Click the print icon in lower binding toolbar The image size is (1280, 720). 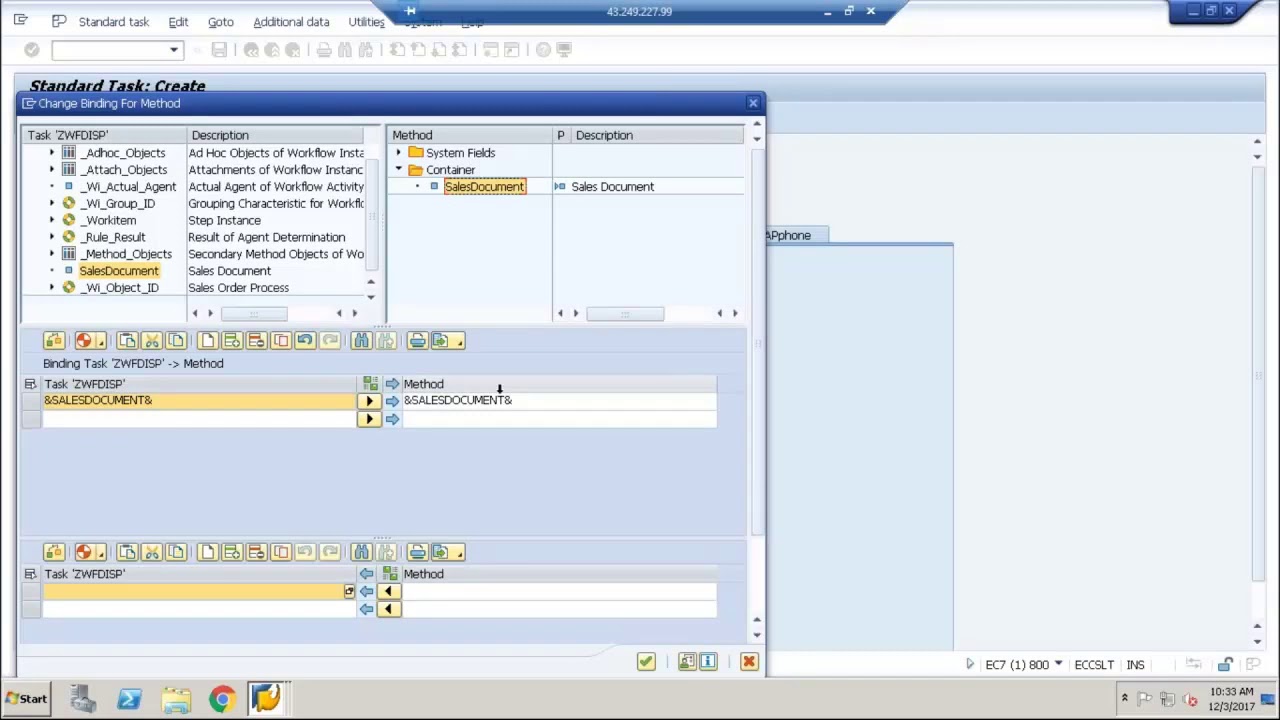417,552
